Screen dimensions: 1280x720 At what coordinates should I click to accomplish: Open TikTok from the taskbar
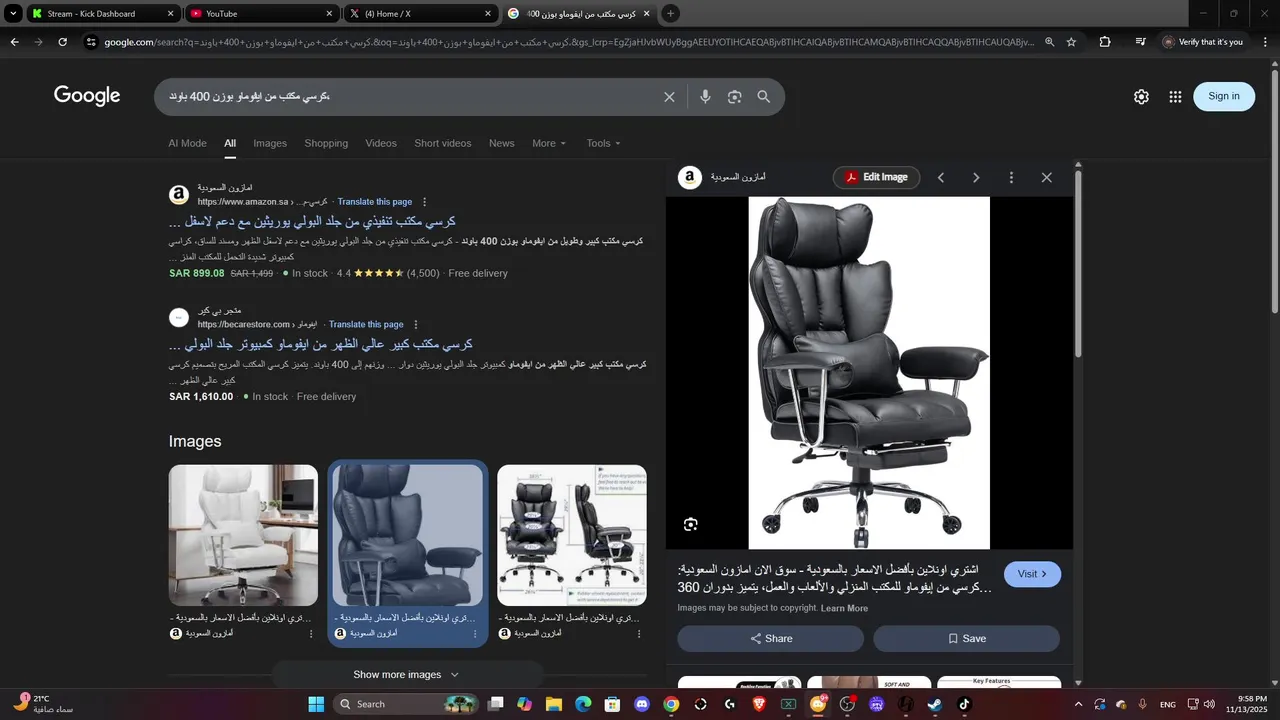click(964, 704)
